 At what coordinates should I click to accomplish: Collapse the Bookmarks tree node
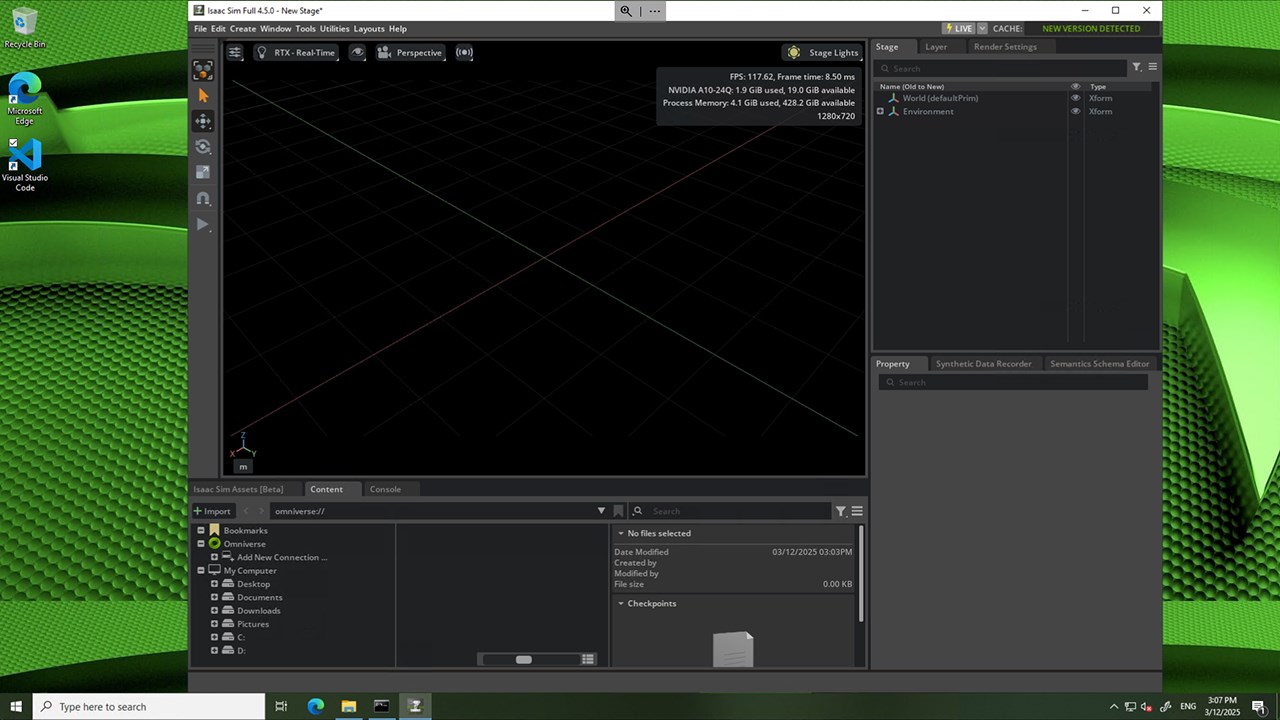(201, 531)
